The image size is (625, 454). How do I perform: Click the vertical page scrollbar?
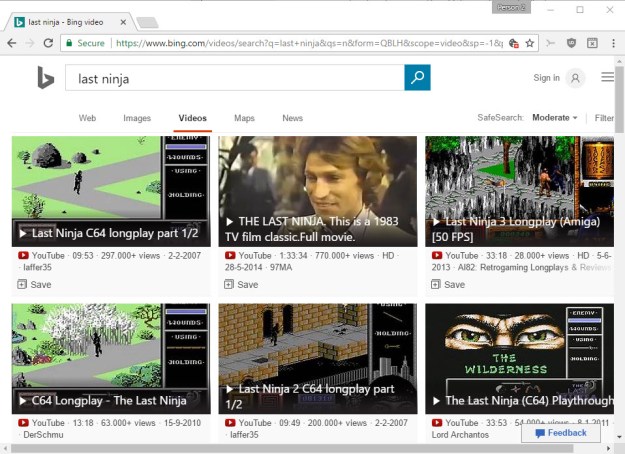coord(619,100)
